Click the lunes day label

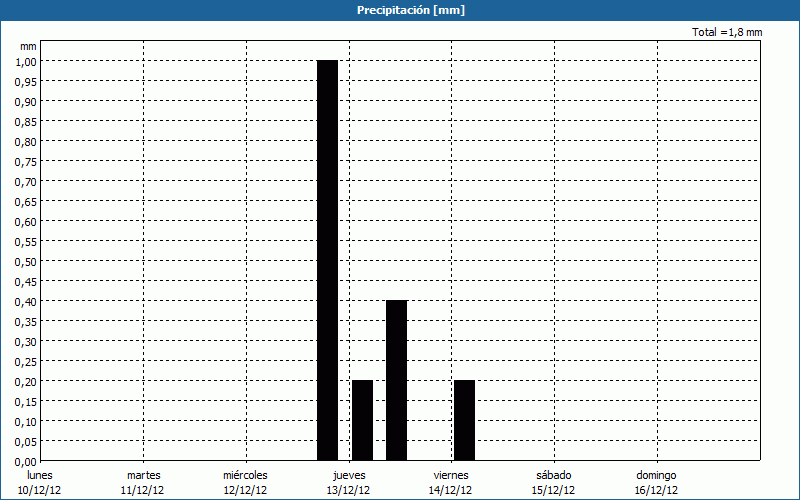(40, 475)
